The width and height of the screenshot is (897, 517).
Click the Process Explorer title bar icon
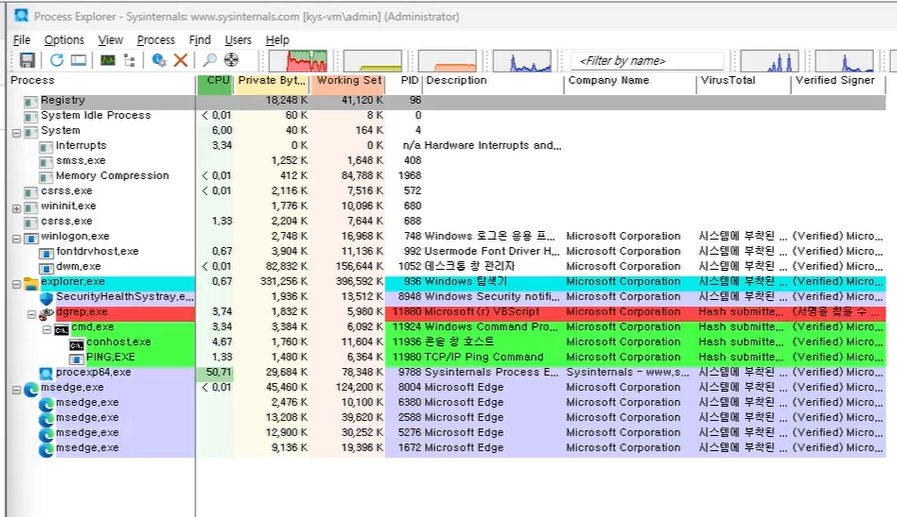pos(21,15)
